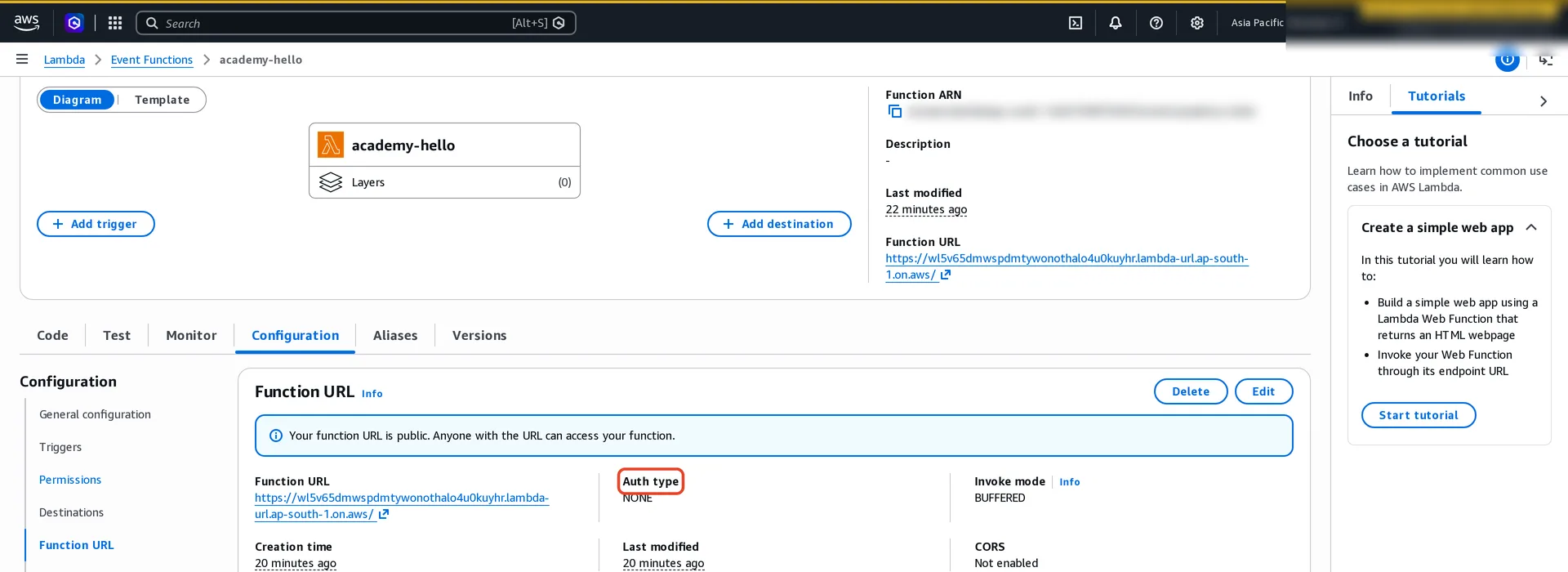Edit the function URL settings
The image size is (1568, 572).
point(1263,391)
